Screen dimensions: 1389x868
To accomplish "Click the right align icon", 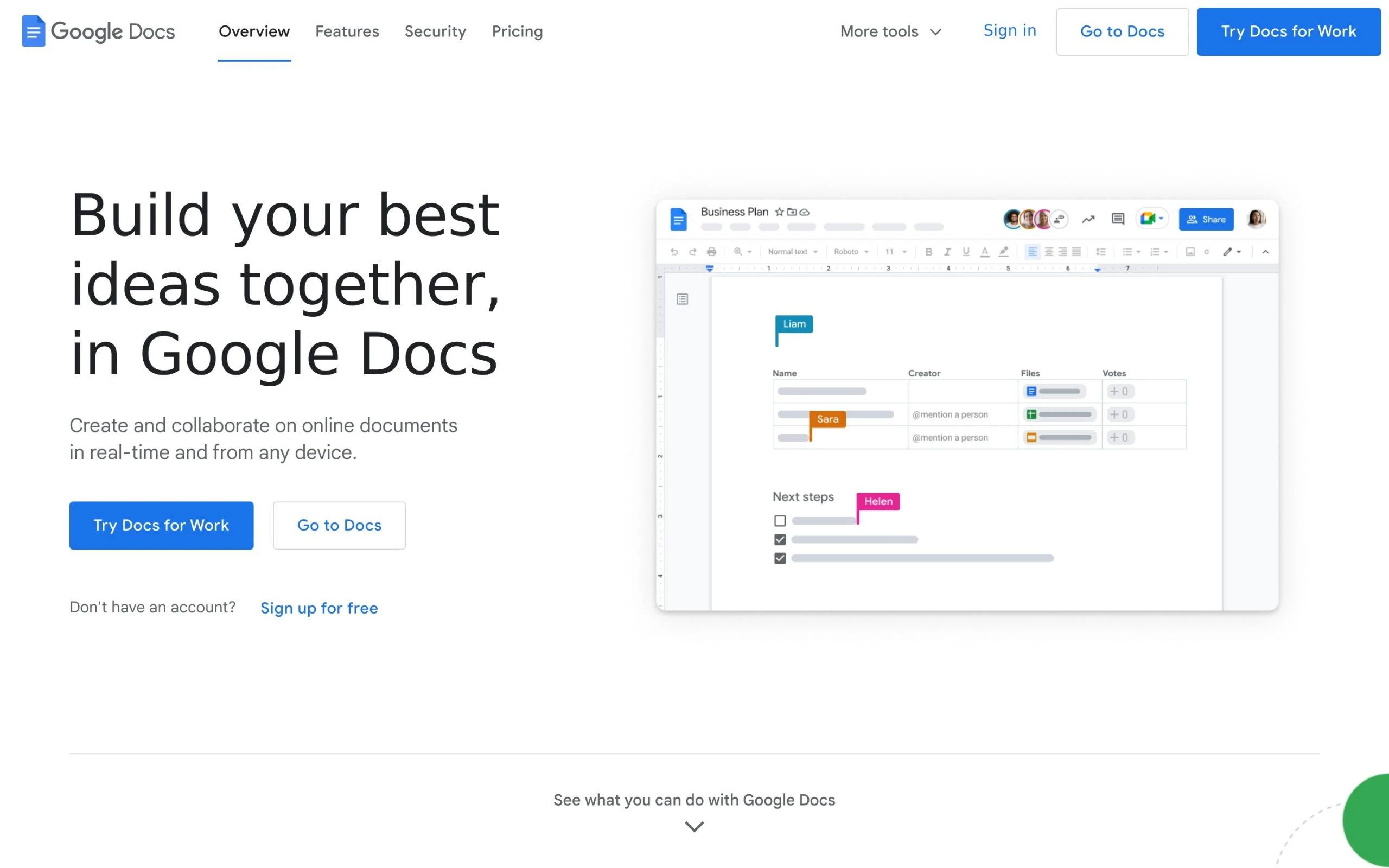I will [x=1062, y=251].
